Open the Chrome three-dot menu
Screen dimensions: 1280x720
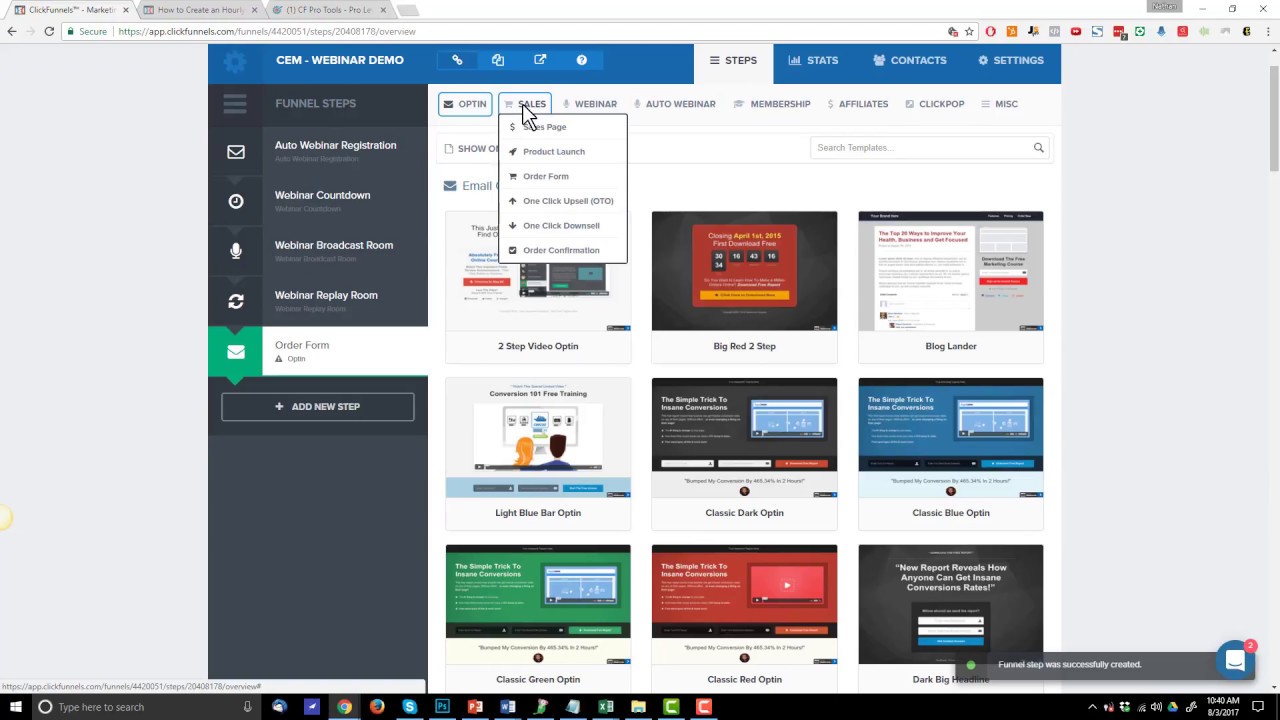pos(1266,31)
